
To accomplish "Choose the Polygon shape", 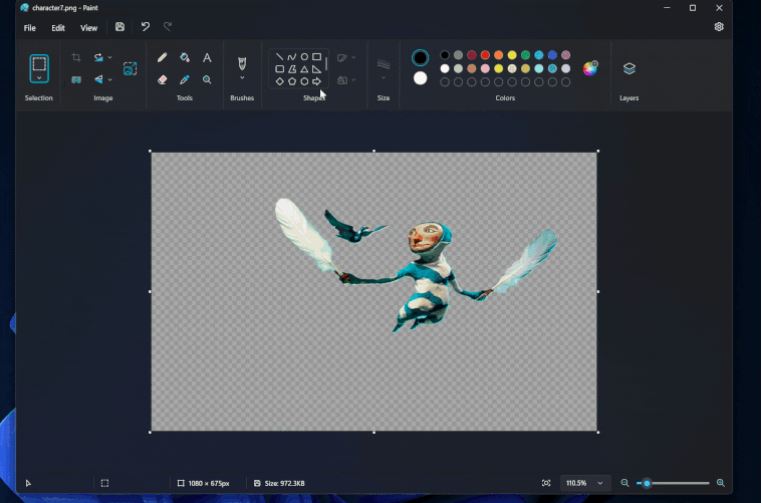I will point(292,69).
